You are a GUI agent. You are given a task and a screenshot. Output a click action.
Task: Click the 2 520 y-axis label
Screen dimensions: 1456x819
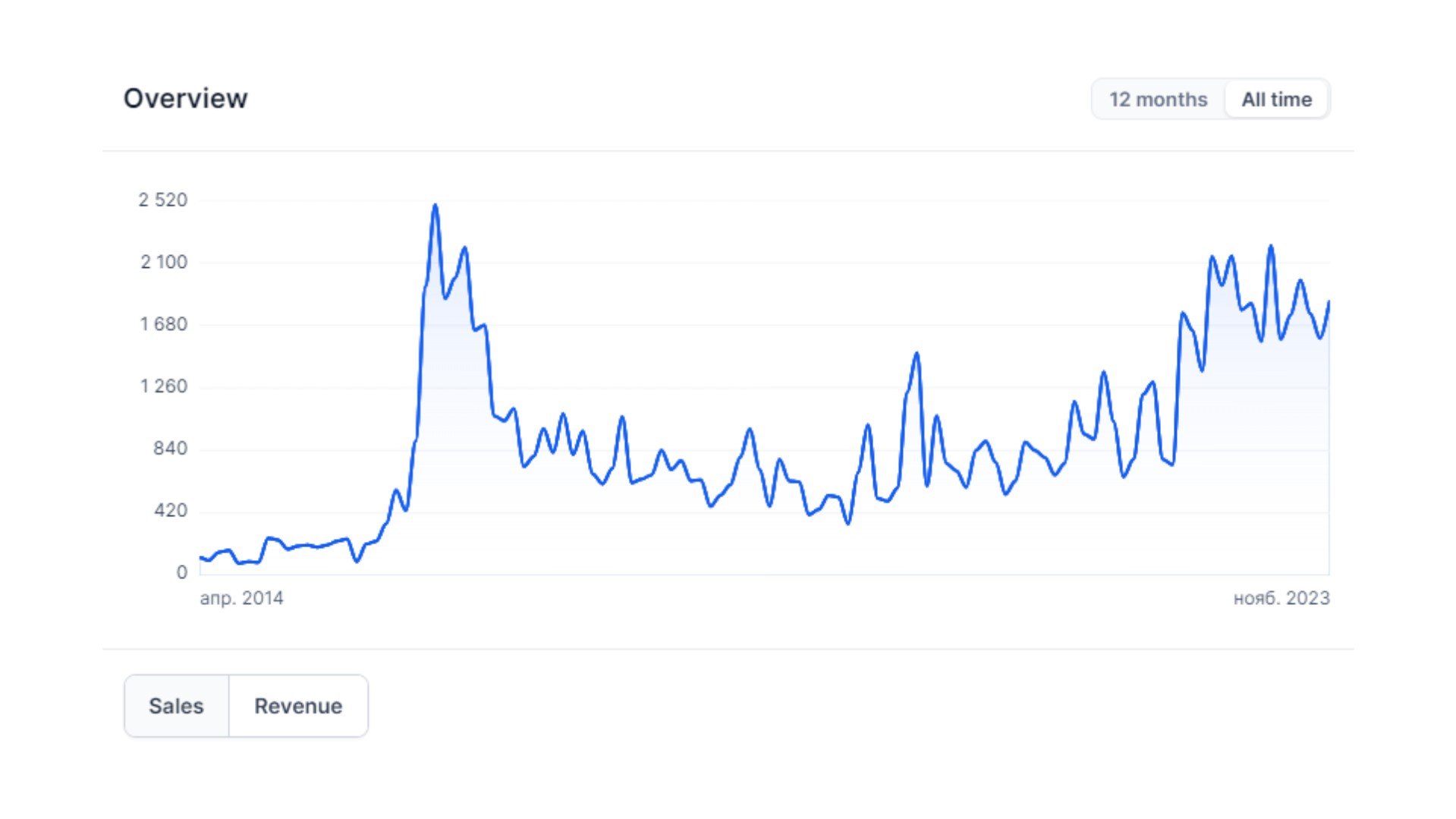coord(162,200)
